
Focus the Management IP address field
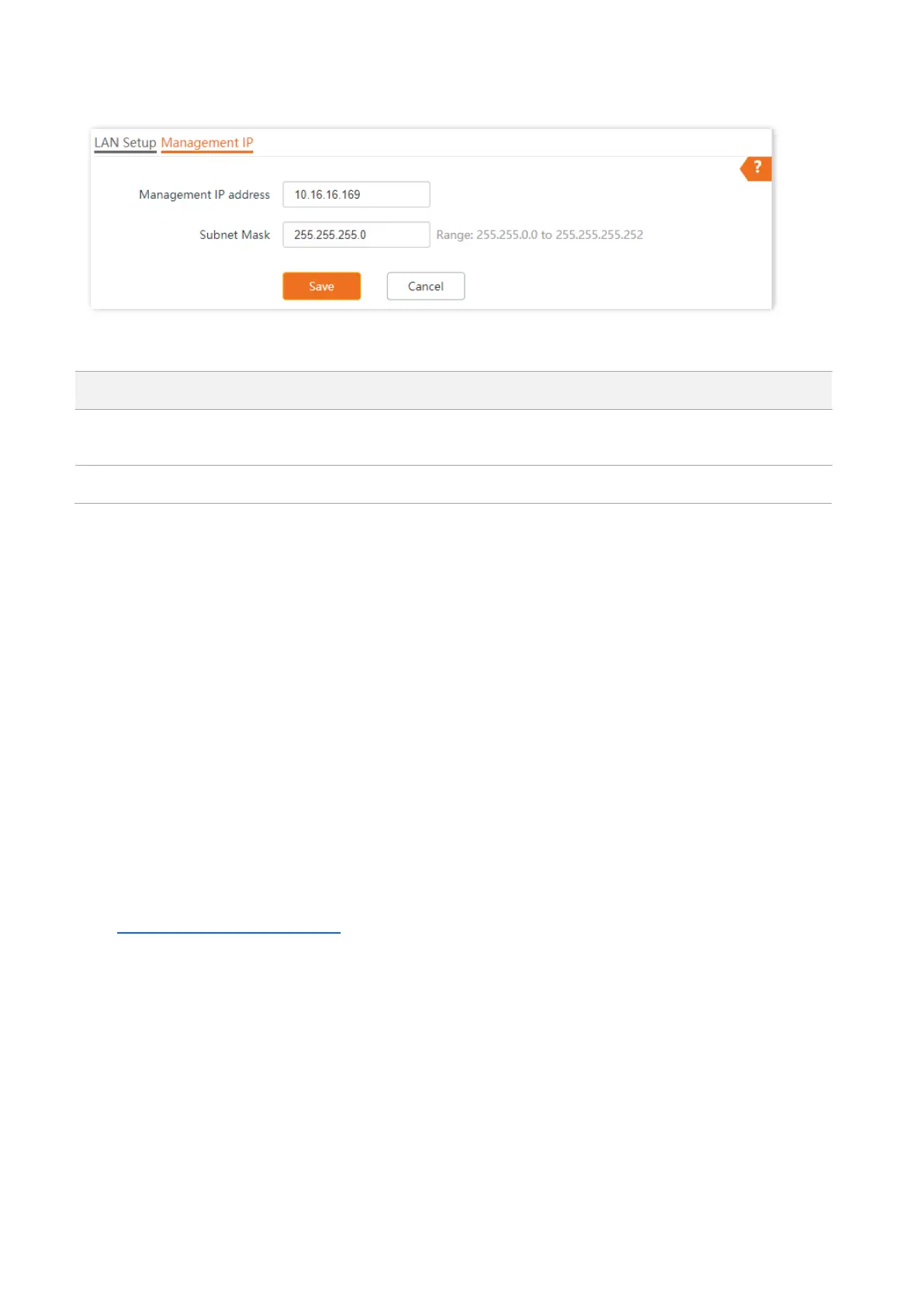pyautogui.click(x=356, y=194)
